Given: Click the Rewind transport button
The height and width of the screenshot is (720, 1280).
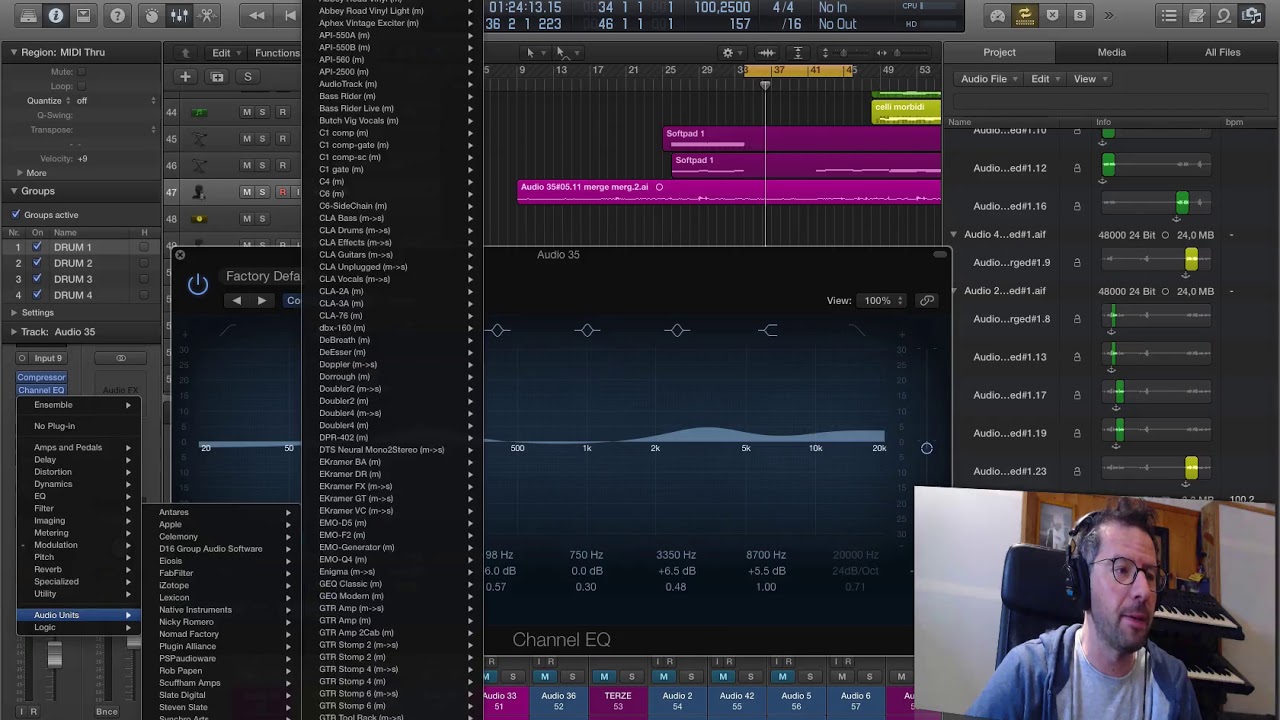Looking at the screenshot, I should (257, 15).
